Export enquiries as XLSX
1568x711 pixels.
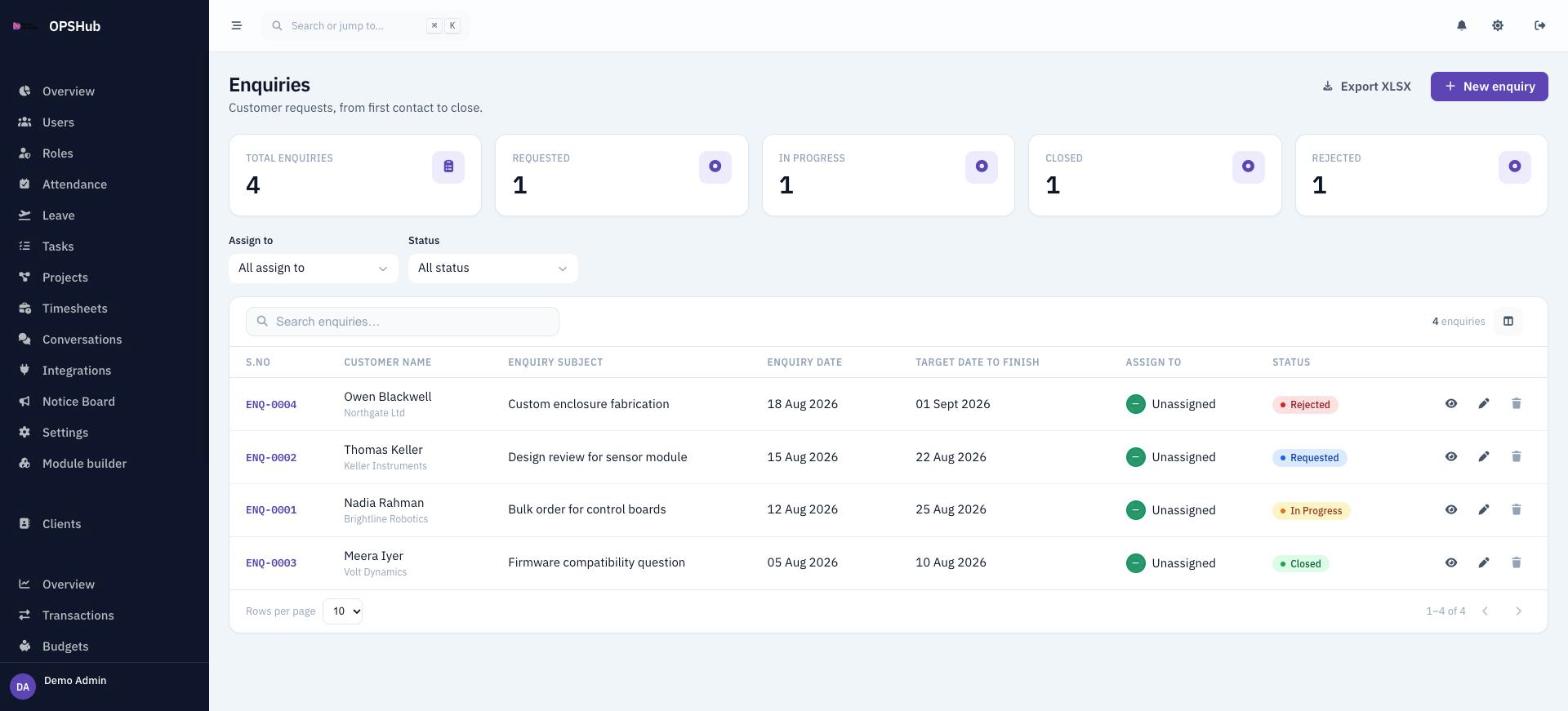(1366, 86)
